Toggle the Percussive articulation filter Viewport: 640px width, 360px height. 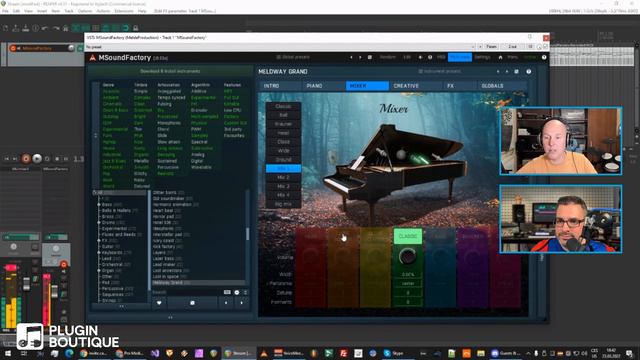pyautogui.click(x=168, y=167)
